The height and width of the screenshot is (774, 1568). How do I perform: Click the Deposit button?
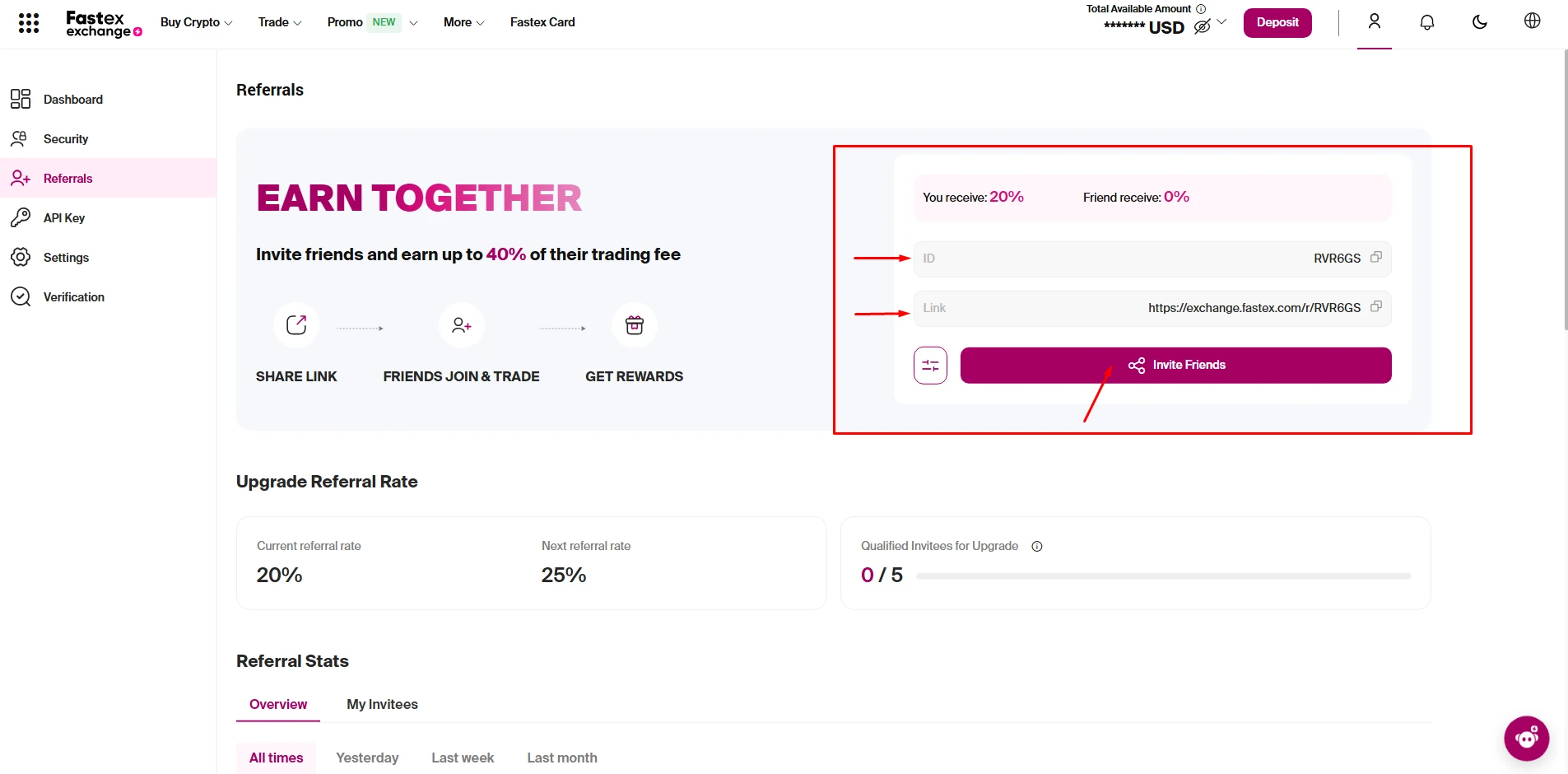(x=1277, y=22)
